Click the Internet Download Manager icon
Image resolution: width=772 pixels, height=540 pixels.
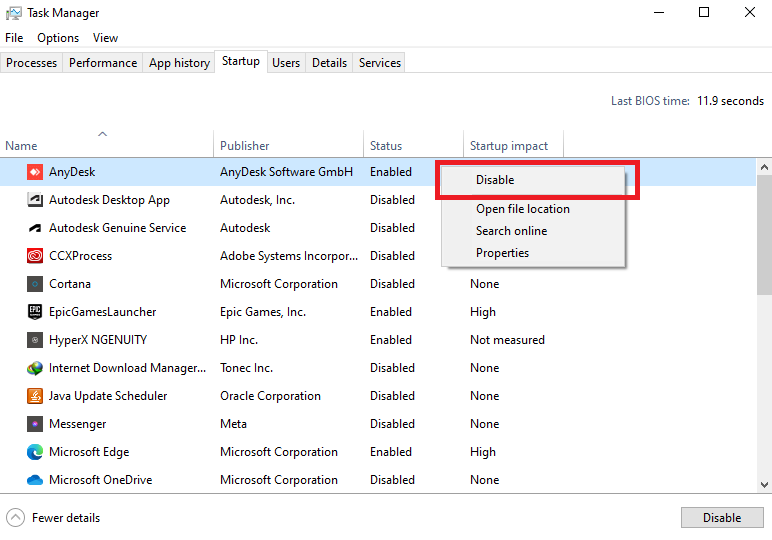(x=34, y=368)
